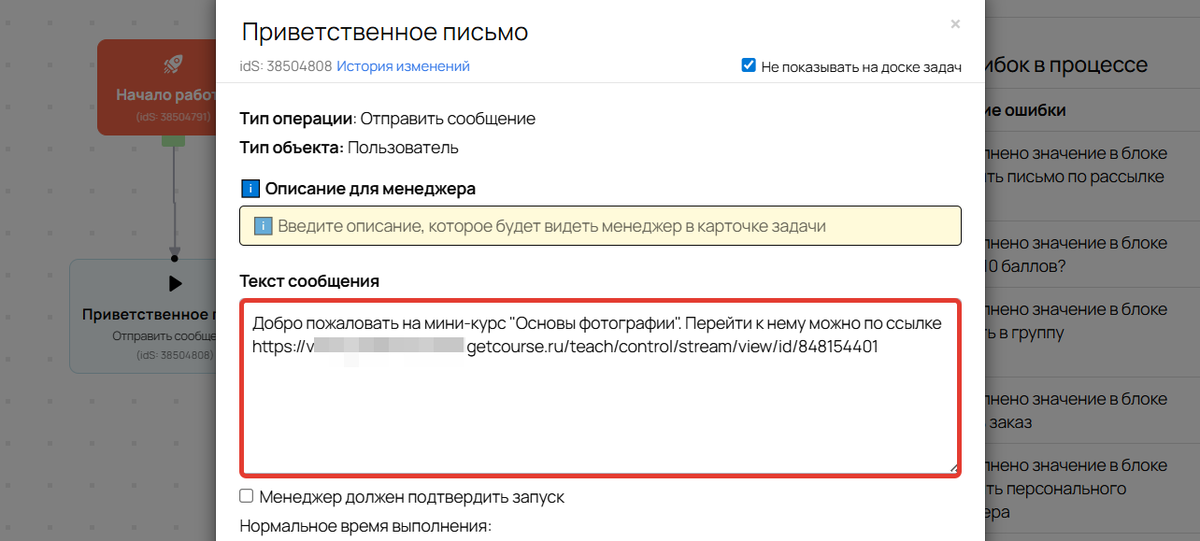The width and height of the screenshot is (1200, 541).
Task: Click the error entry mentioning "10 баллов?"
Action: click(1074, 255)
